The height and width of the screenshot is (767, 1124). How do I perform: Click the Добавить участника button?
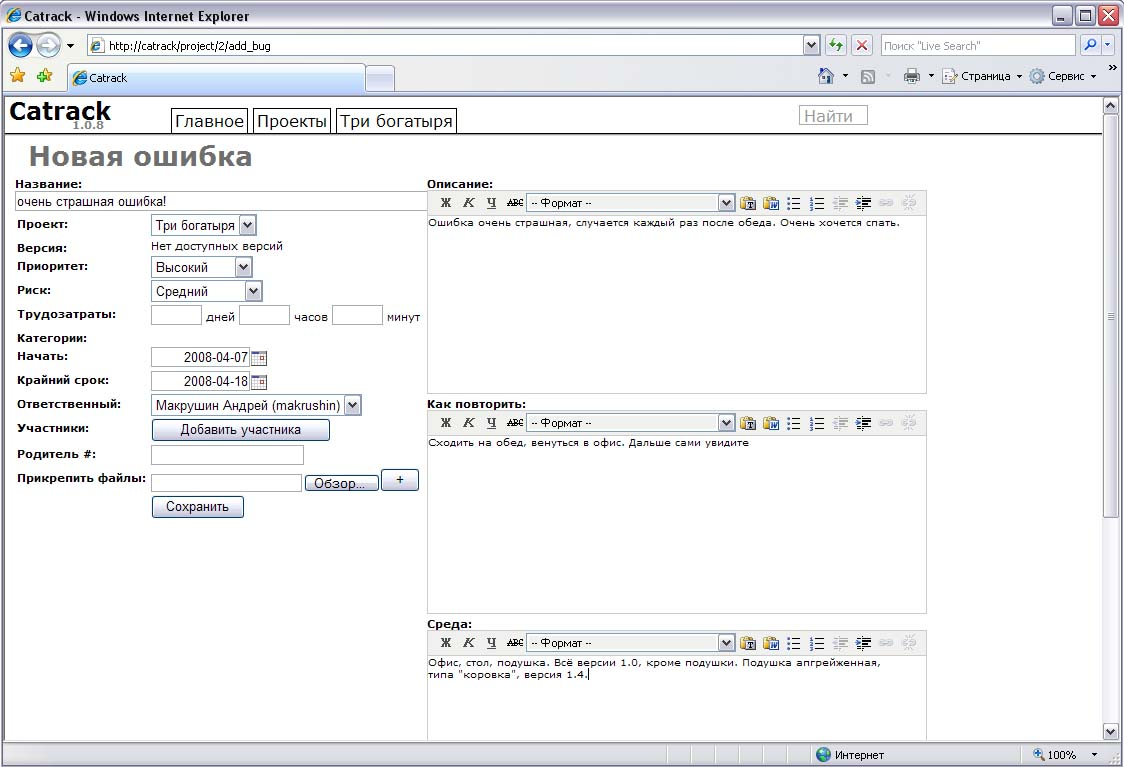tap(241, 430)
